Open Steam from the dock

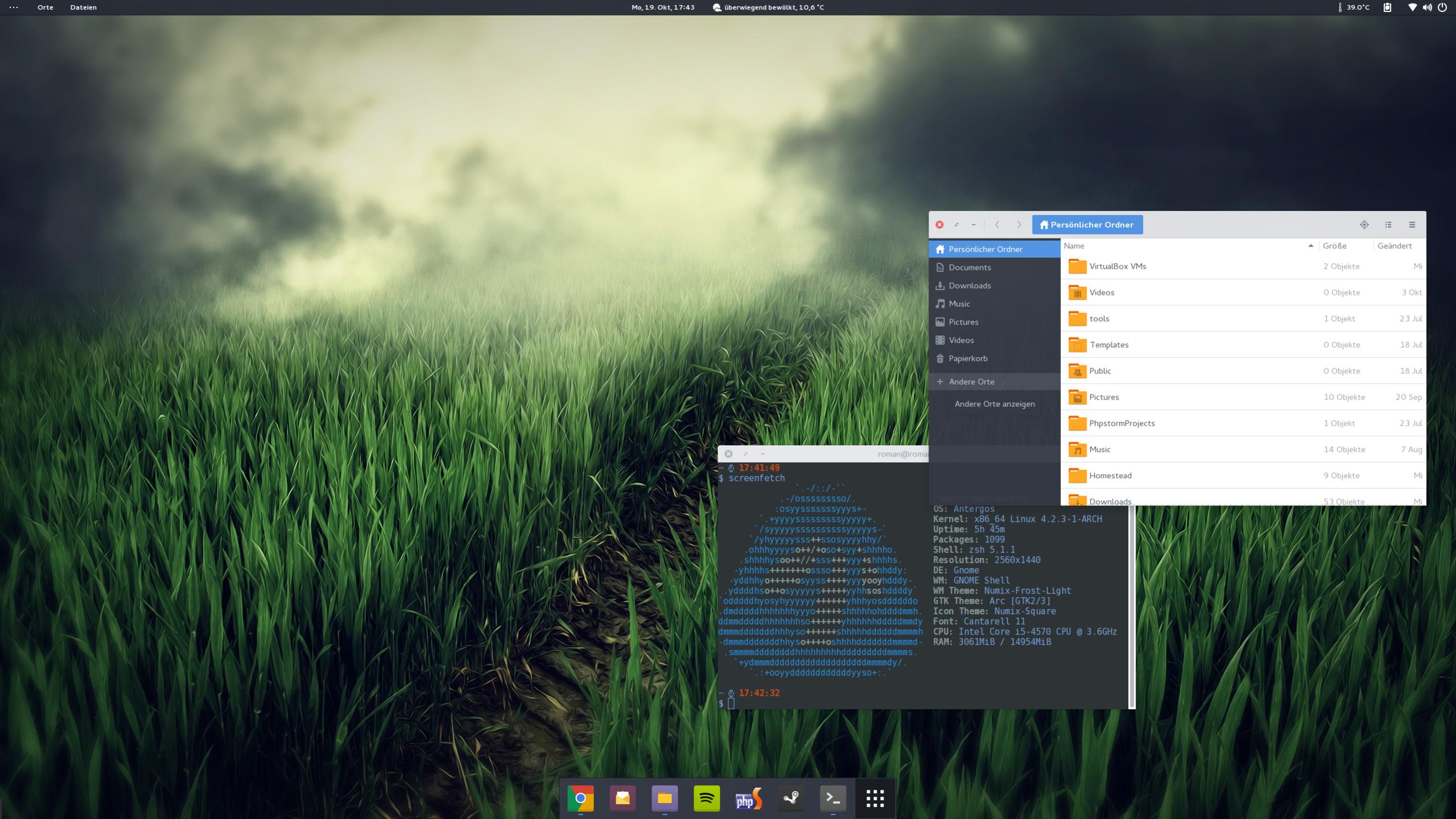pyautogui.click(x=791, y=799)
